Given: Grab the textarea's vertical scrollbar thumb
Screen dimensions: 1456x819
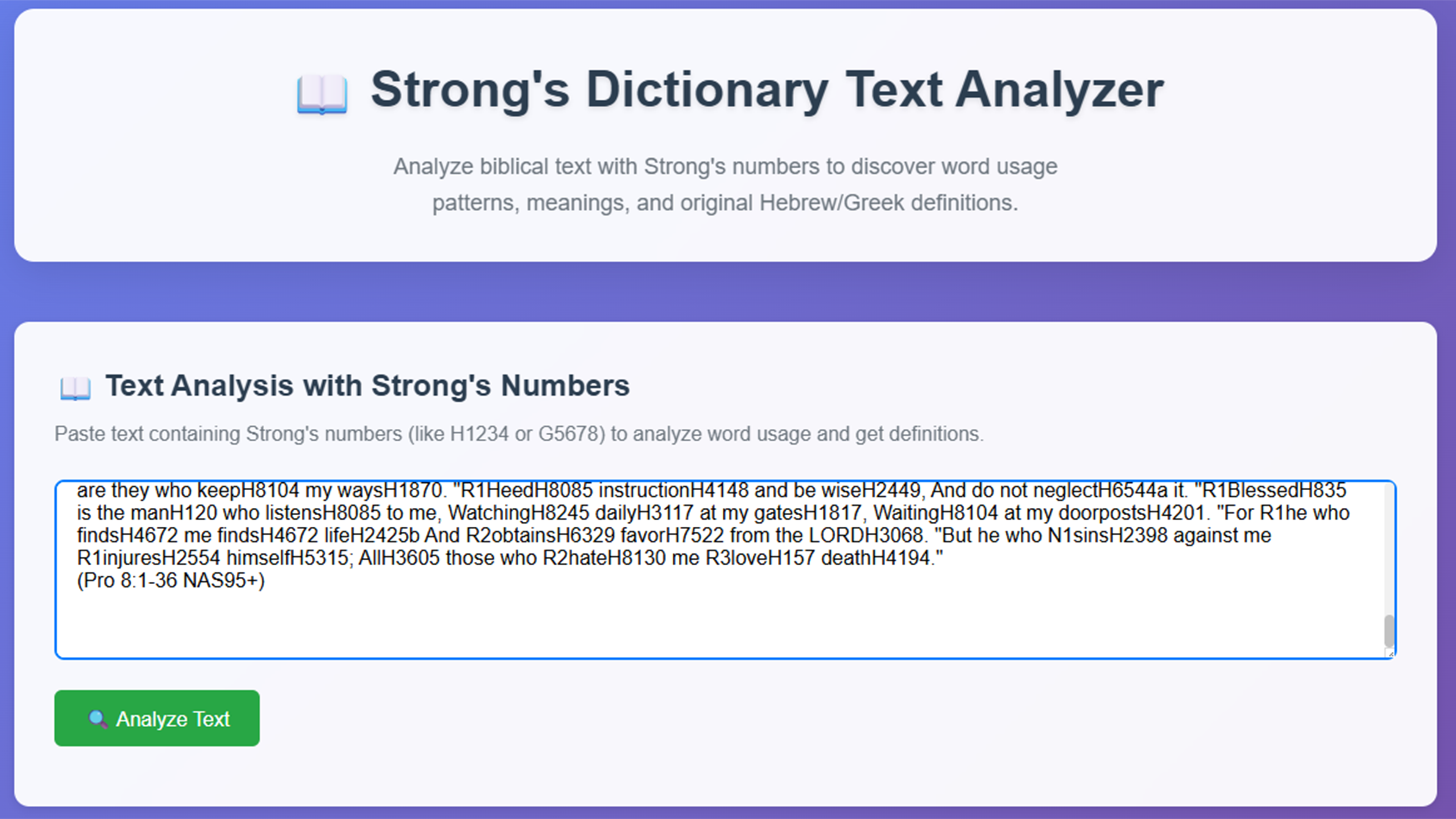Looking at the screenshot, I should [x=1389, y=630].
